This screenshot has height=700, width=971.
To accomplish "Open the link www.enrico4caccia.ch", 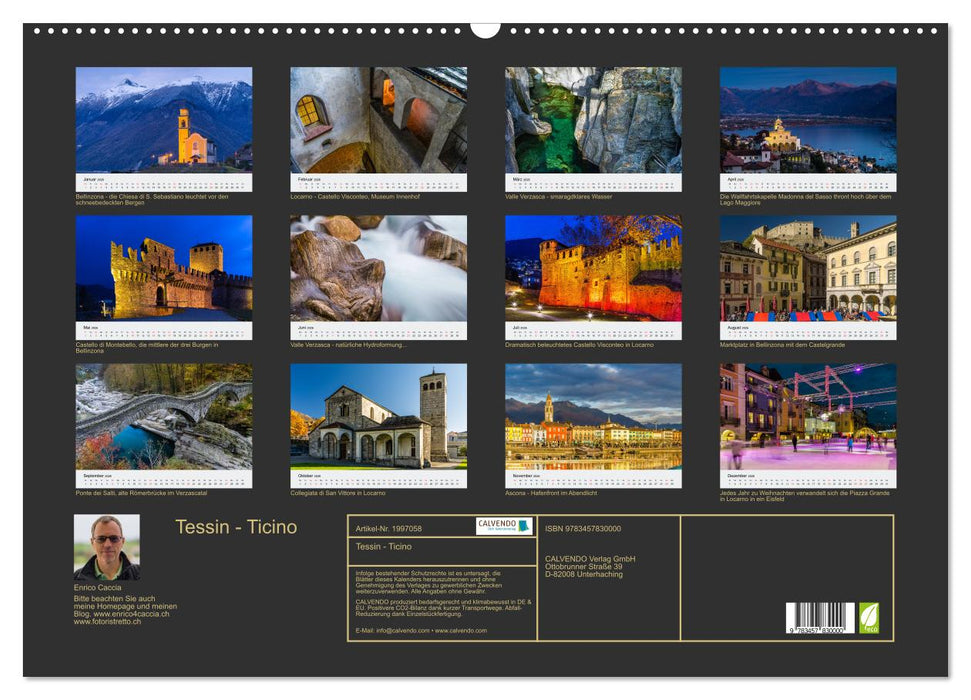I will click(132, 614).
